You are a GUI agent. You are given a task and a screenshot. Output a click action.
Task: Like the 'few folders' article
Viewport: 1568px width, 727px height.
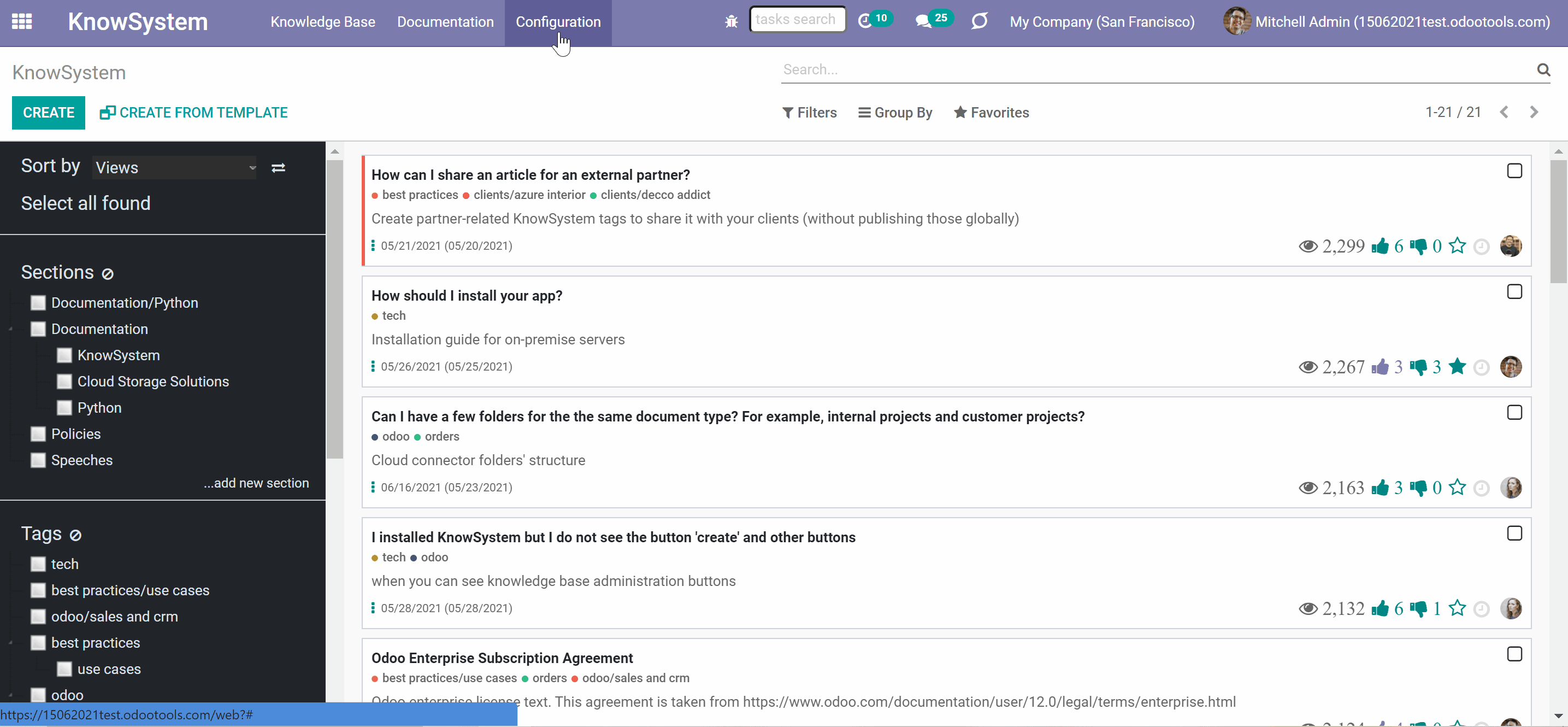point(1380,488)
